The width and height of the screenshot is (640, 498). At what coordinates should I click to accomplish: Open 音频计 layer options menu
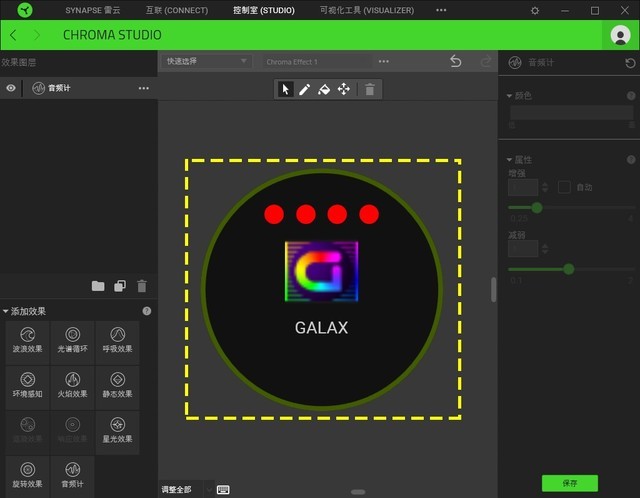(144, 88)
